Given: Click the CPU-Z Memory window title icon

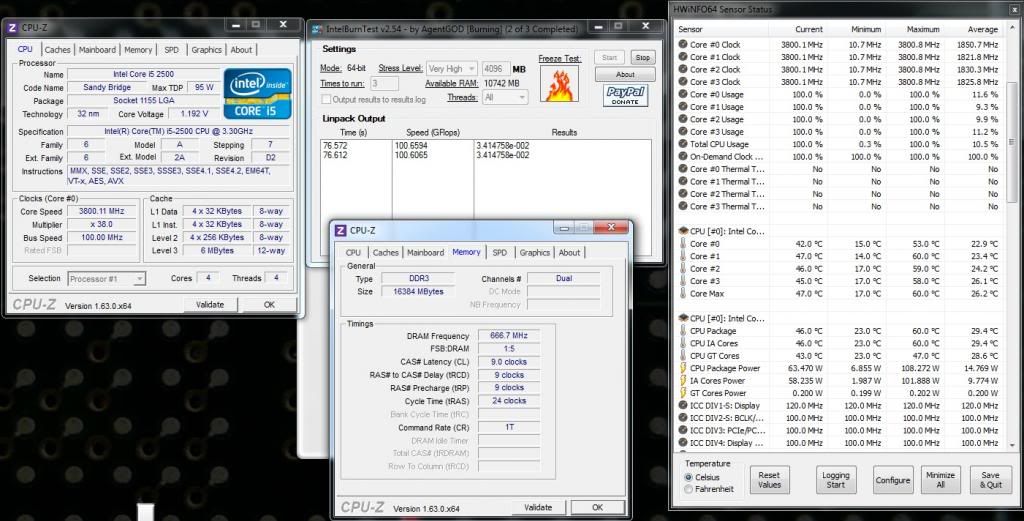Looking at the screenshot, I should pyautogui.click(x=340, y=230).
